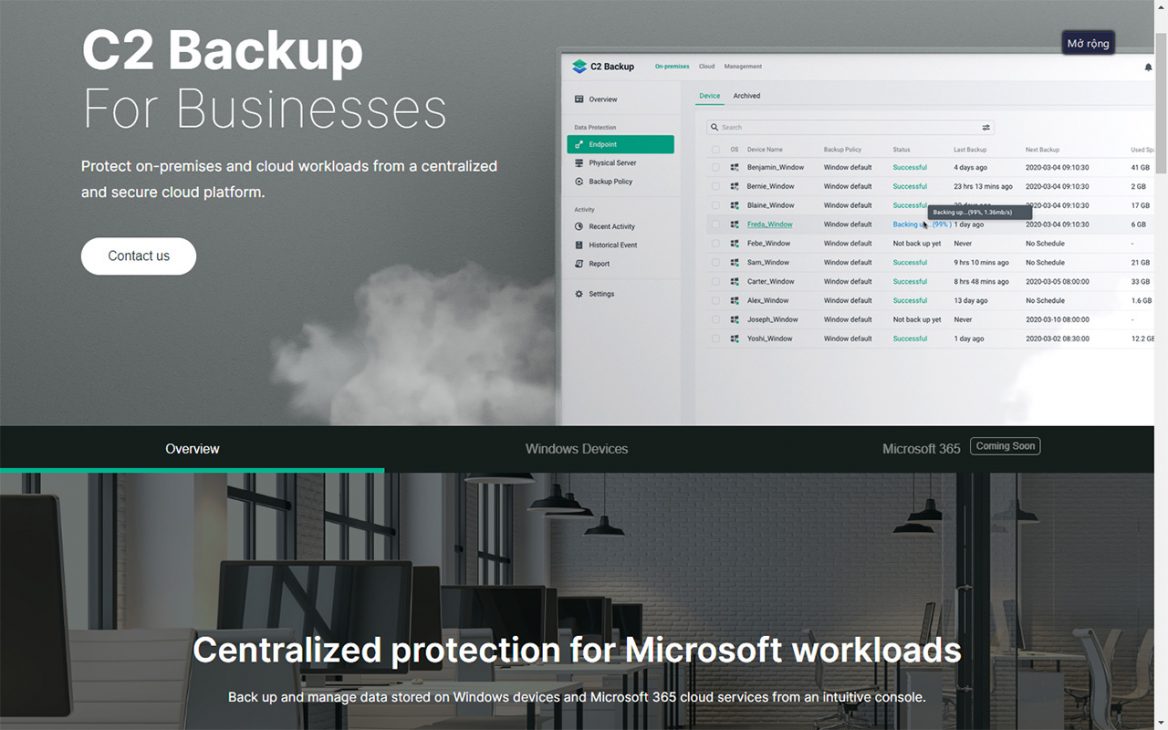The width and height of the screenshot is (1168, 730).
Task: Click the Last Backup column header
Action: click(x=970, y=150)
